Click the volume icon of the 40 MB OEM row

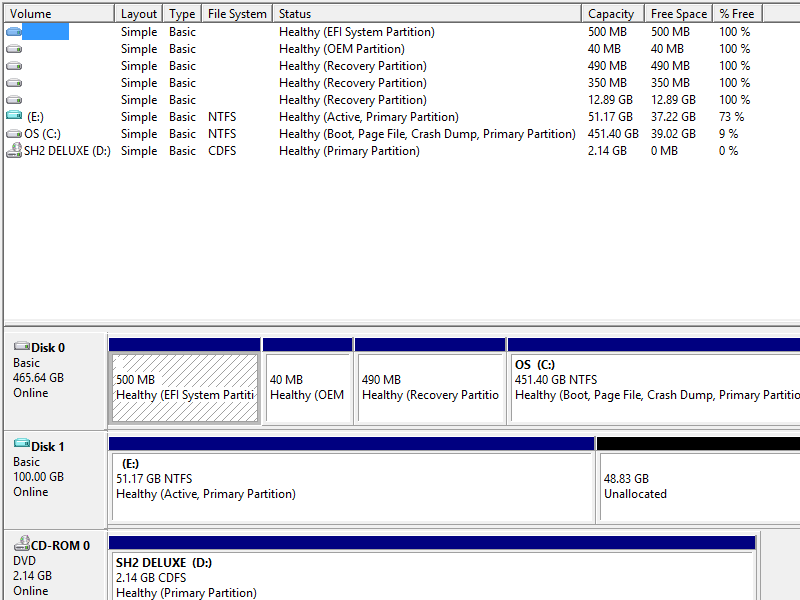click(x=14, y=49)
